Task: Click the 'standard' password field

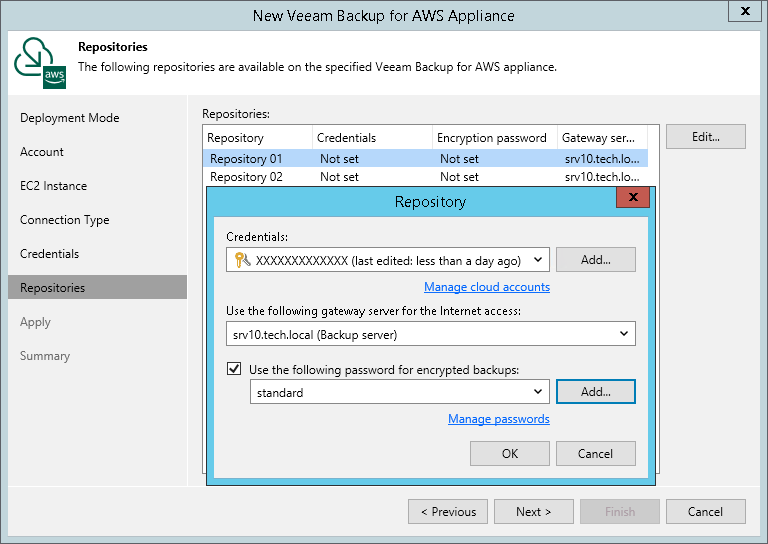Action: tap(400, 392)
